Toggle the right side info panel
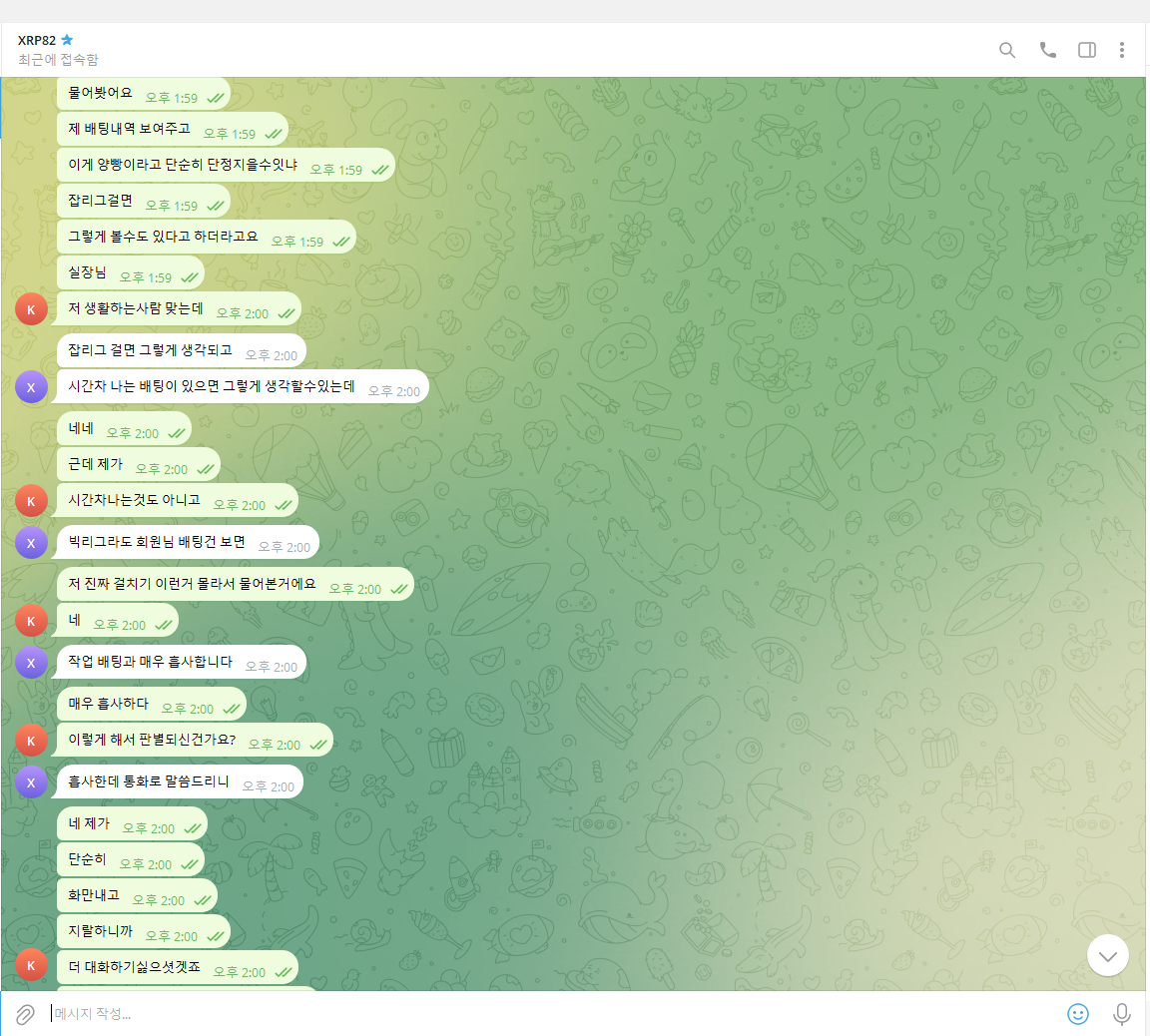 coord(1087,50)
